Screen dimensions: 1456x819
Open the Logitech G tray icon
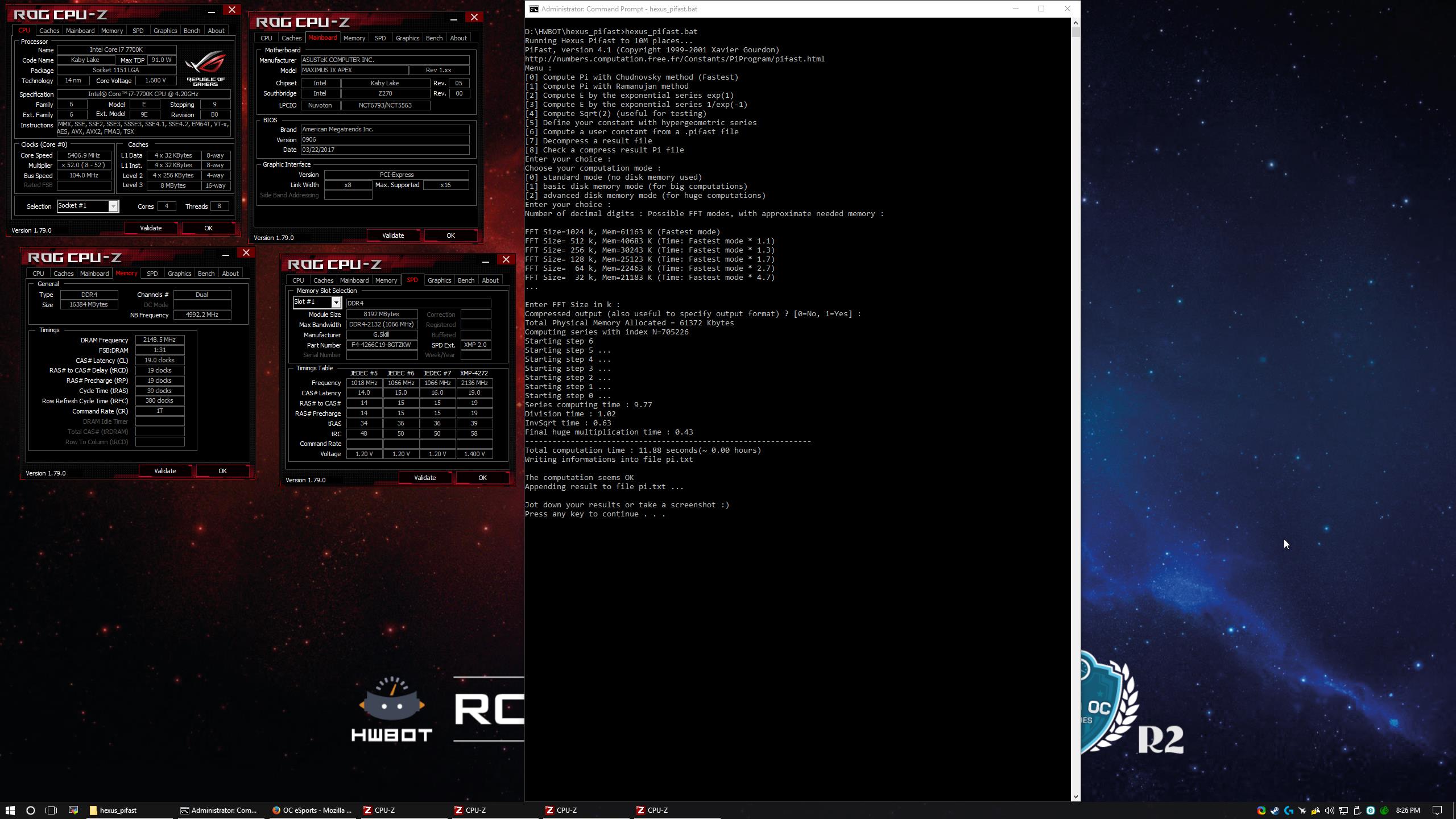click(x=1289, y=810)
